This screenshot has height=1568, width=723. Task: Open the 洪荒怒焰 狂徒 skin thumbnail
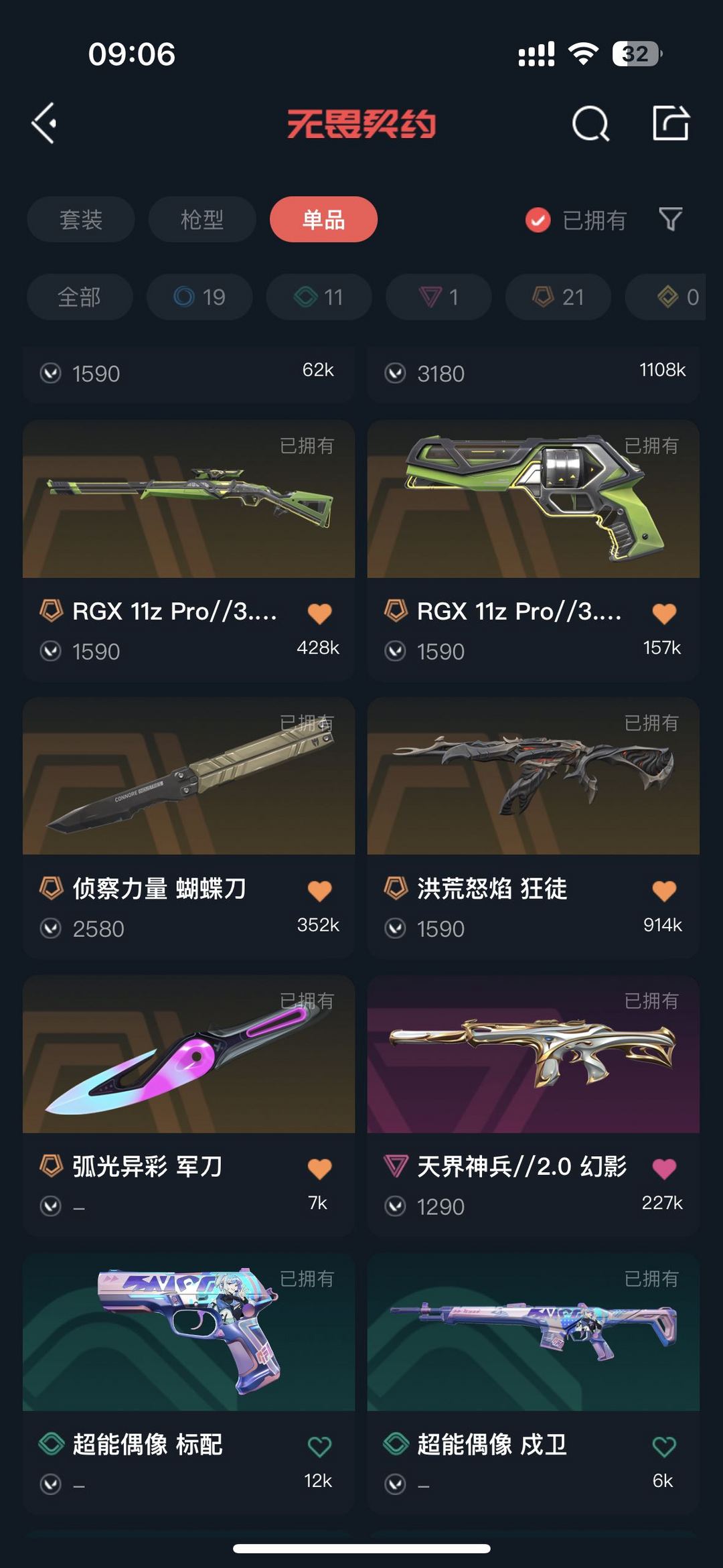[x=534, y=776]
